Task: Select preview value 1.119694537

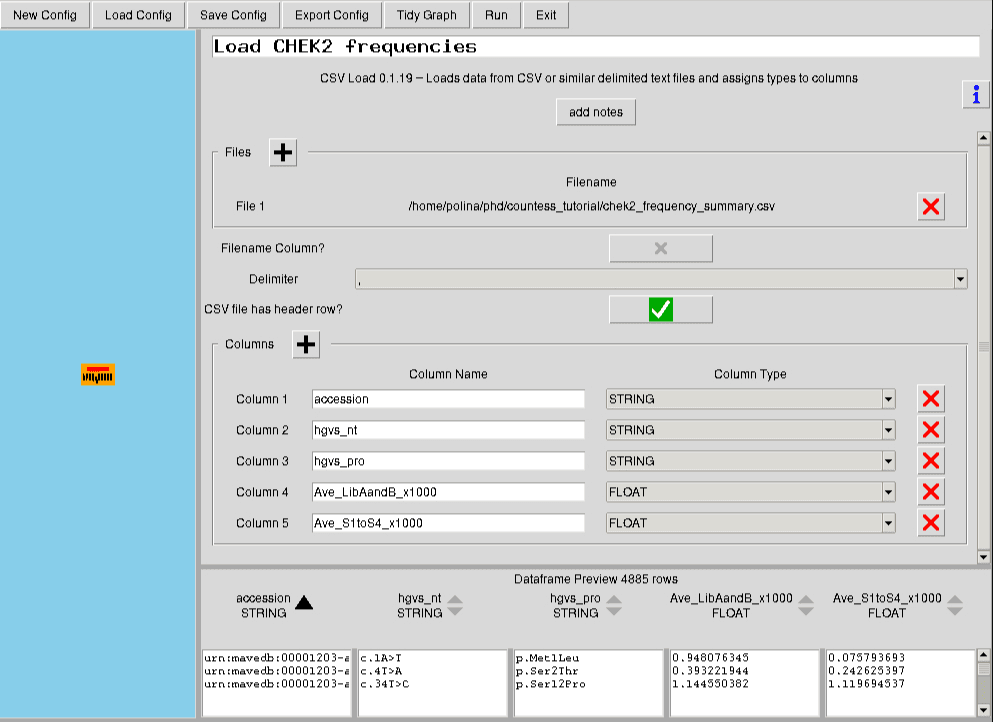Action: click(x=866, y=684)
